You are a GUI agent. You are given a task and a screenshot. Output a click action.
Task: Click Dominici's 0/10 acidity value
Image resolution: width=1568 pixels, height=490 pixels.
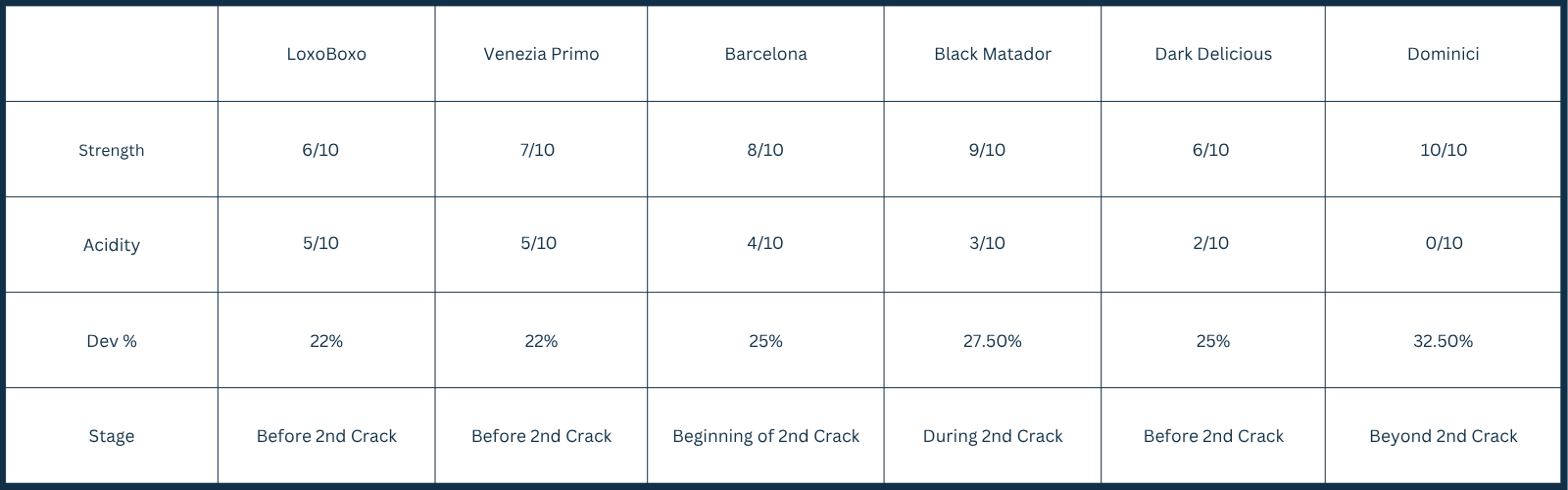point(1444,243)
